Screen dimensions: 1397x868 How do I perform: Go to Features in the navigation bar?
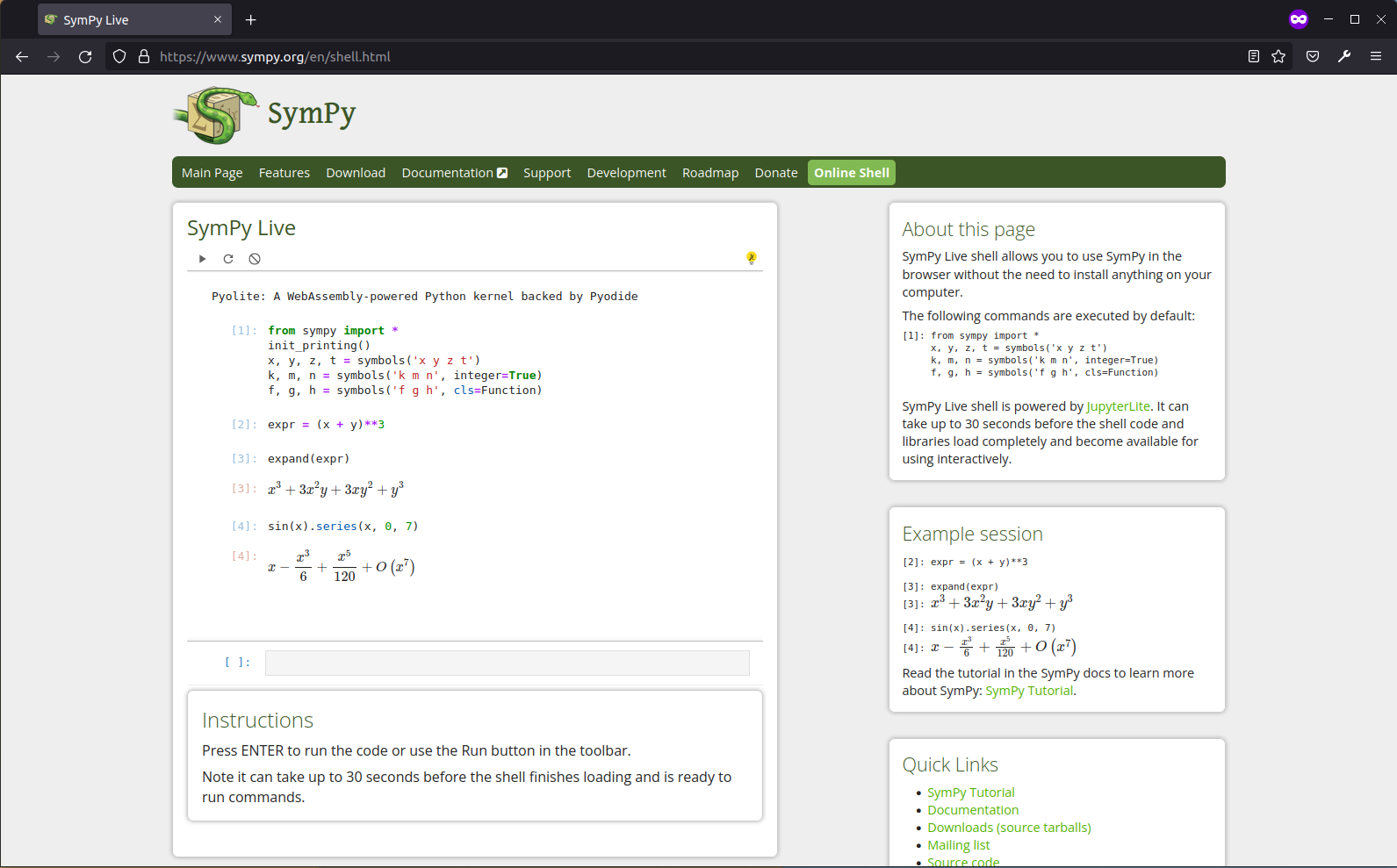tap(284, 173)
